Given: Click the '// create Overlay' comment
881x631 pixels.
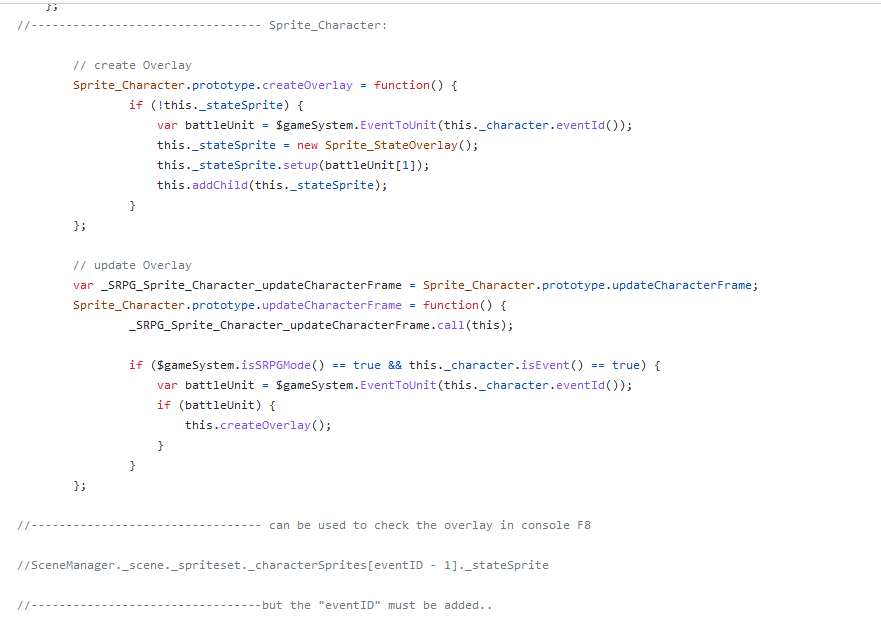Looking at the screenshot, I should click(x=132, y=65).
